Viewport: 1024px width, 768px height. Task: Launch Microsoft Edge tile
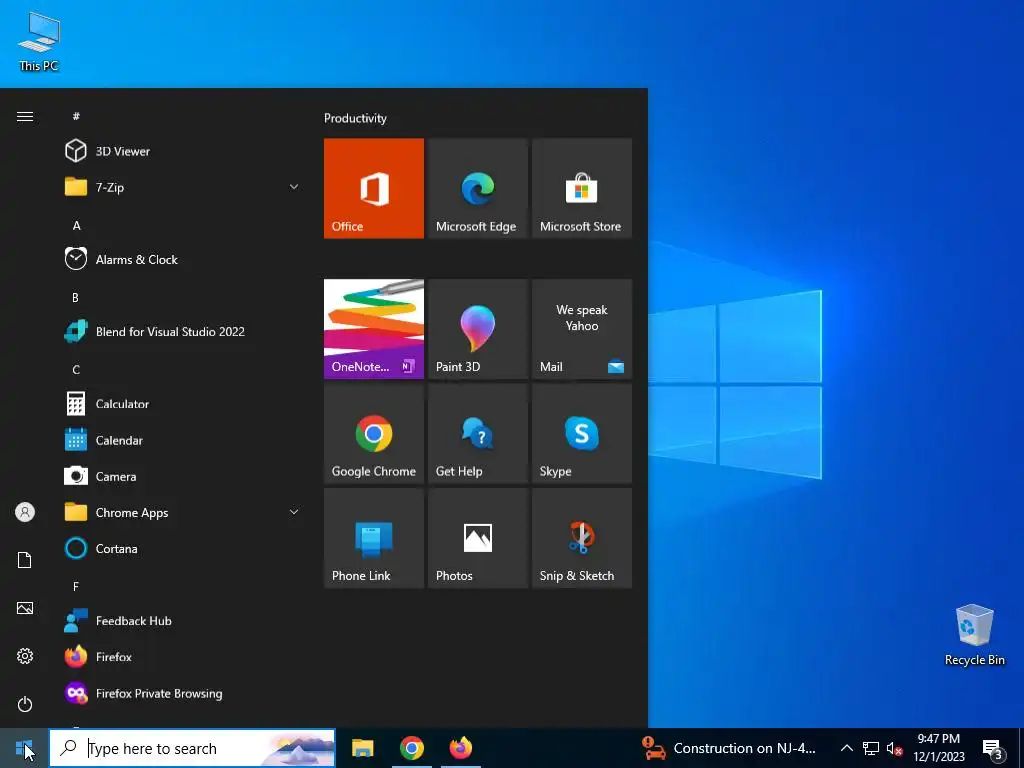(477, 188)
